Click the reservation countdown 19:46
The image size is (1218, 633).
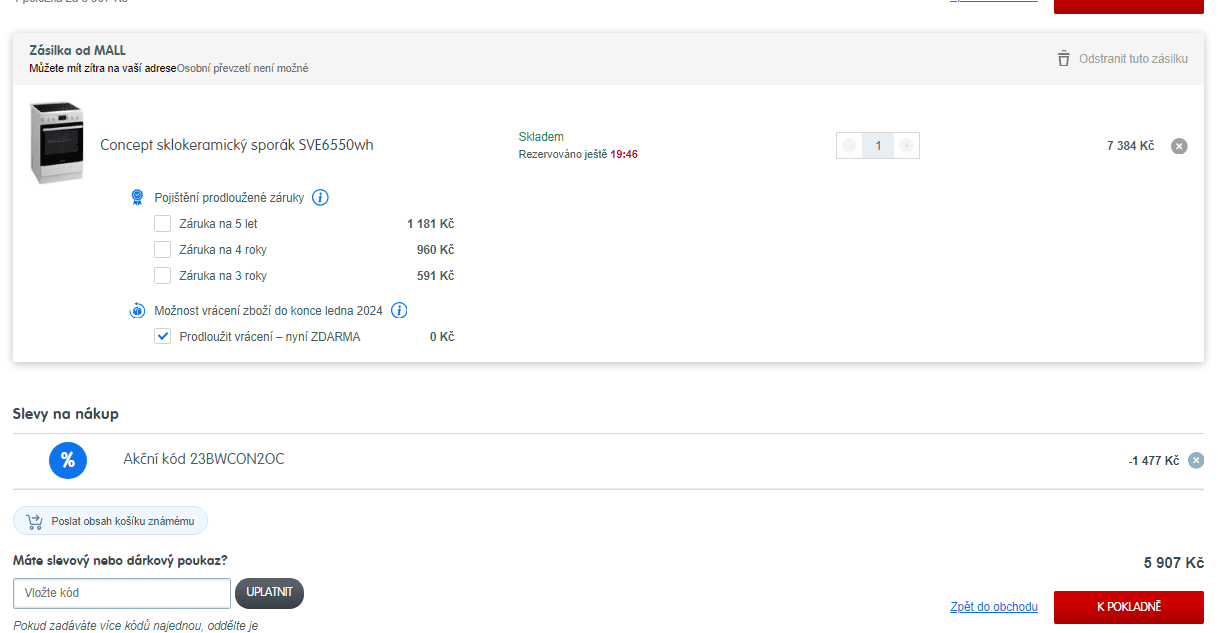[x=624, y=155]
